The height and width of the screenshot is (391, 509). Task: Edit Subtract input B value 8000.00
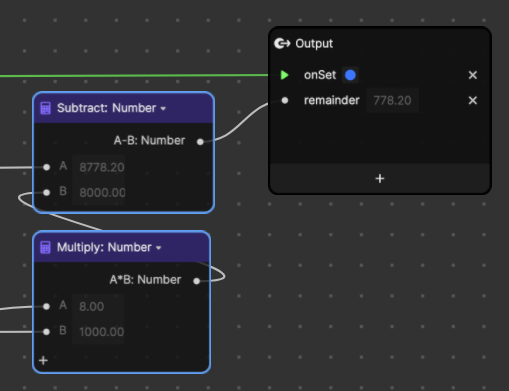click(x=99, y=192)
